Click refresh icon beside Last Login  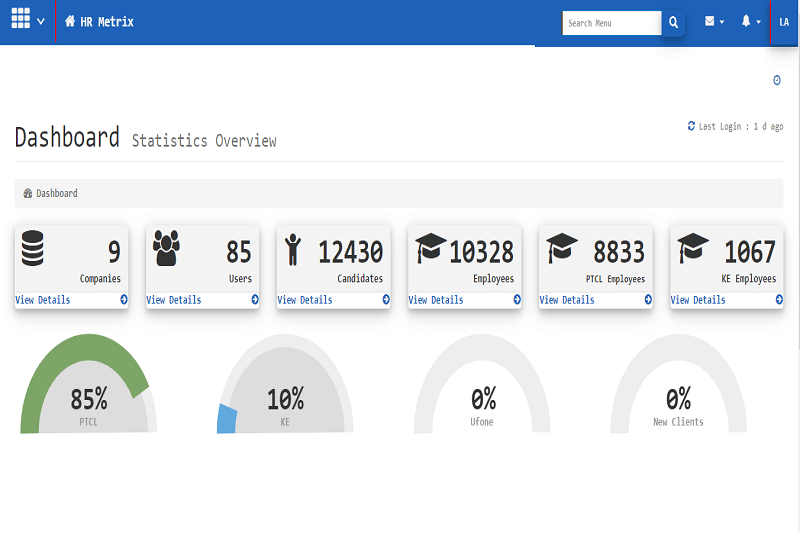691,126
